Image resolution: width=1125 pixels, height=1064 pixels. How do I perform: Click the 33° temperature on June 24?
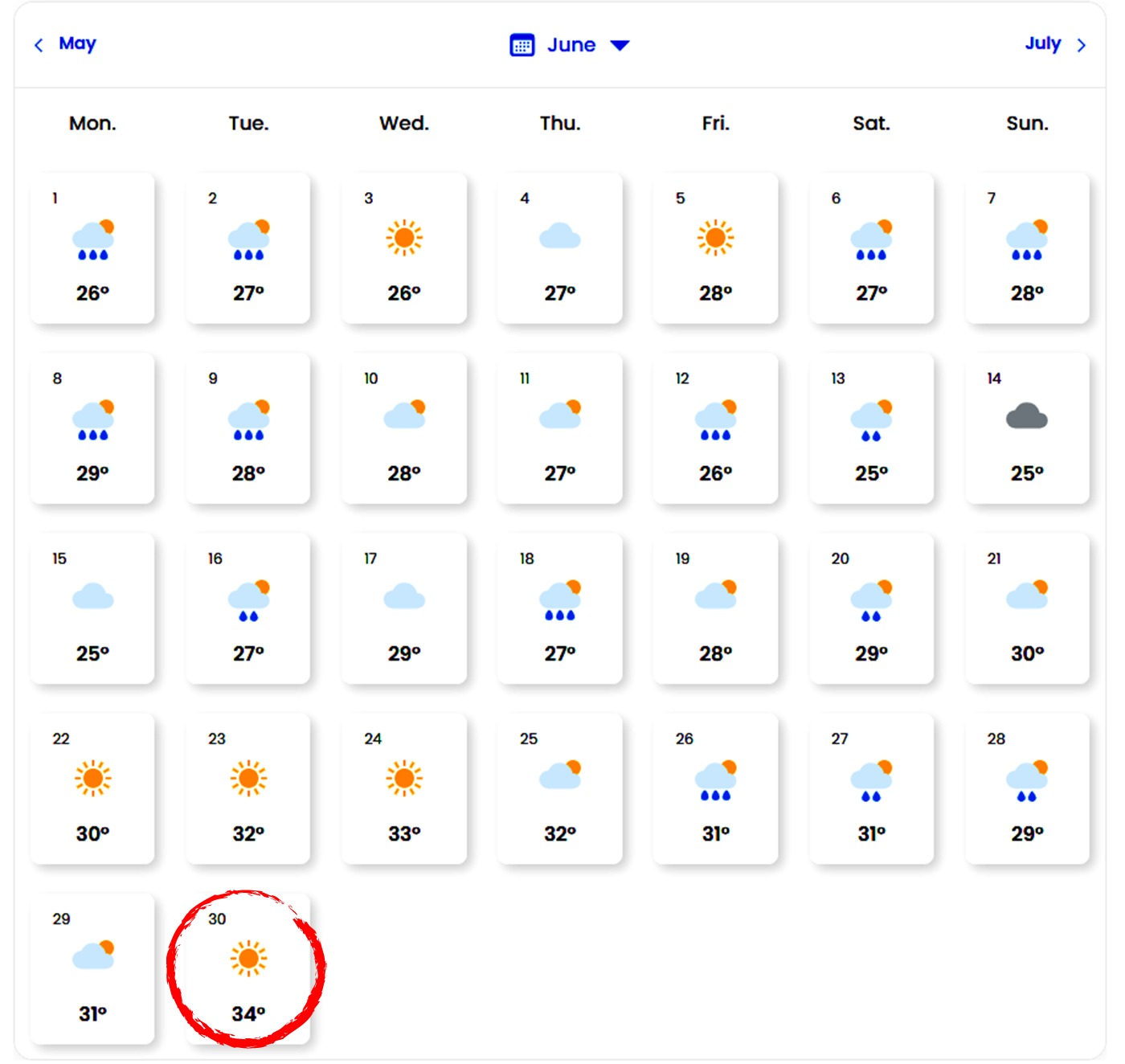click(404, 834)
